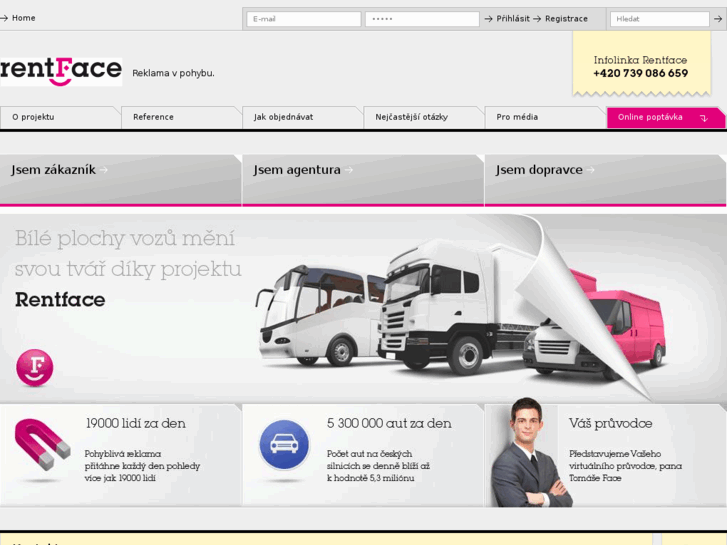Click the Reklama v pohybu tagline
The height and width of the screenshot is (545, 727).
point(173,73)
